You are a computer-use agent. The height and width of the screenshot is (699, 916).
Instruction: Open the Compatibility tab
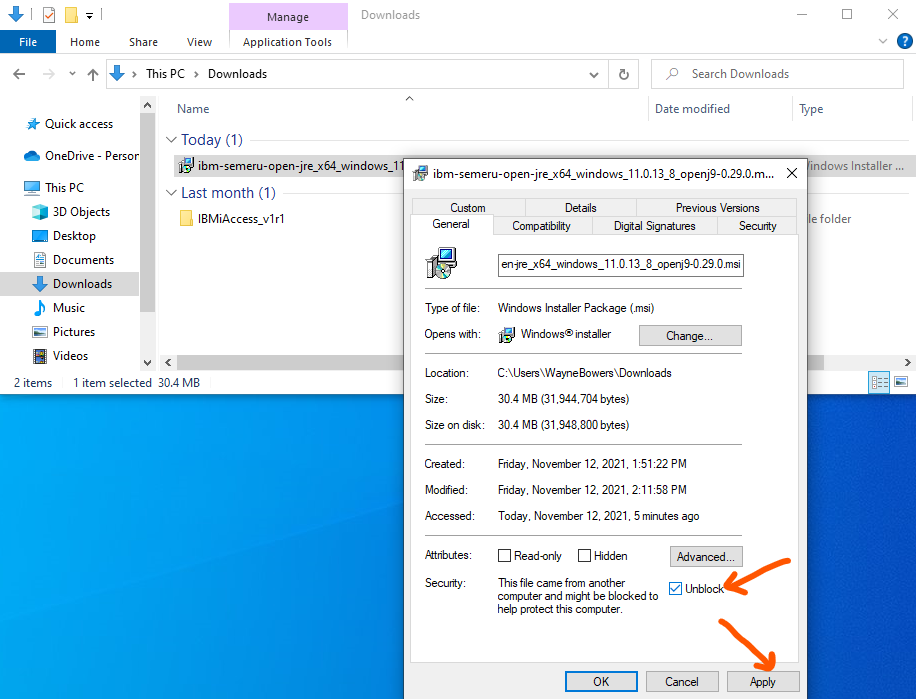coord(542,226)
